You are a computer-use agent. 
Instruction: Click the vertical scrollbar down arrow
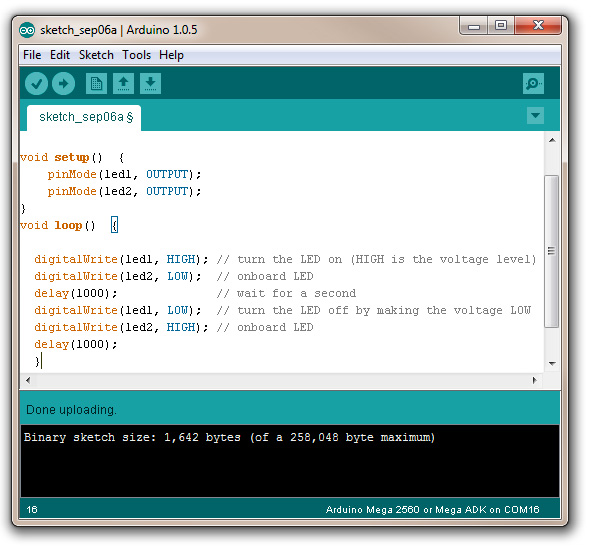click(x=552, y=364)
